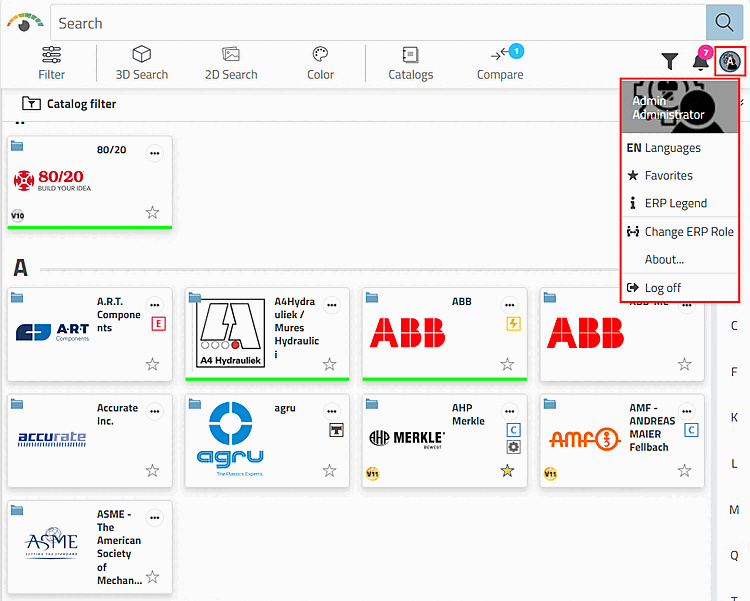The image size is (750, 601).
Task: Open Color search
Action: pyautogui.click(x=320, y=63)
